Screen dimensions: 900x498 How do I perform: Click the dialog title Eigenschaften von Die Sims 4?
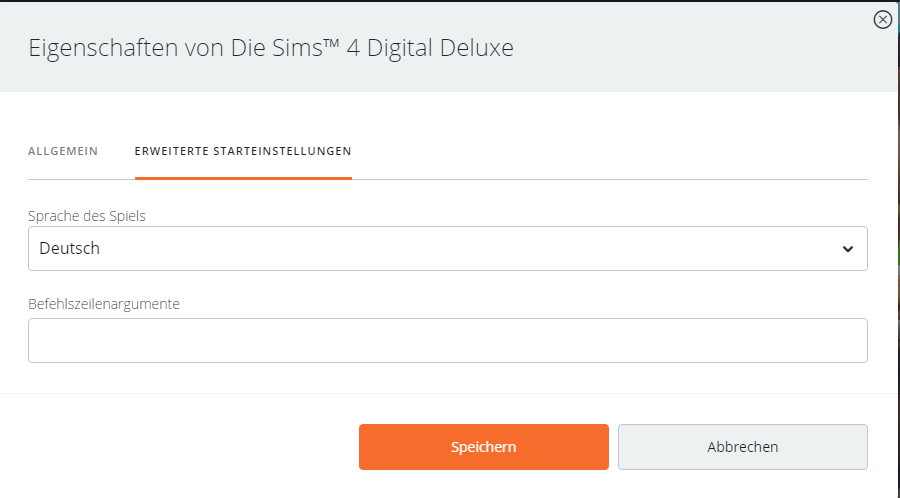(271, 47)
